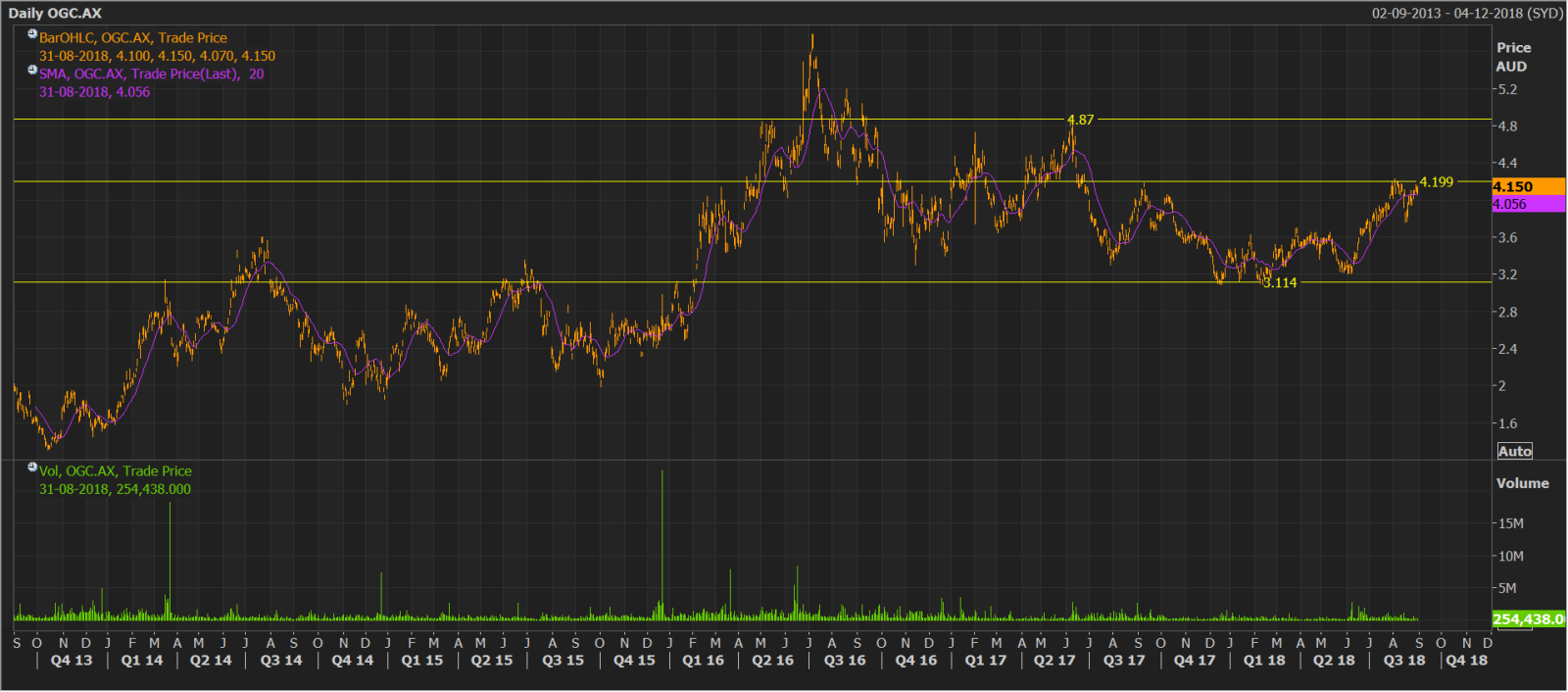
Task: Click the SMA, OGC.AX, Trade Price(Last), 20 label
Action: click(152, 74)
